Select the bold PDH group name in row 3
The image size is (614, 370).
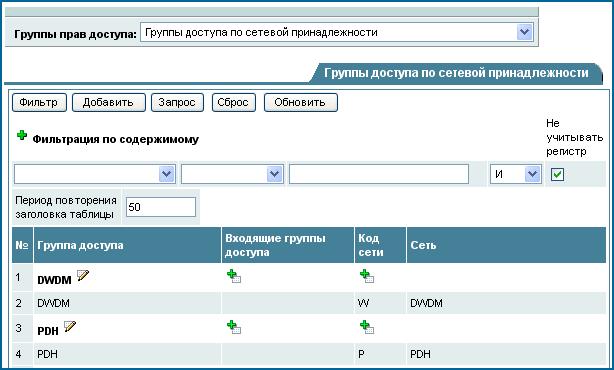[48, 331]
